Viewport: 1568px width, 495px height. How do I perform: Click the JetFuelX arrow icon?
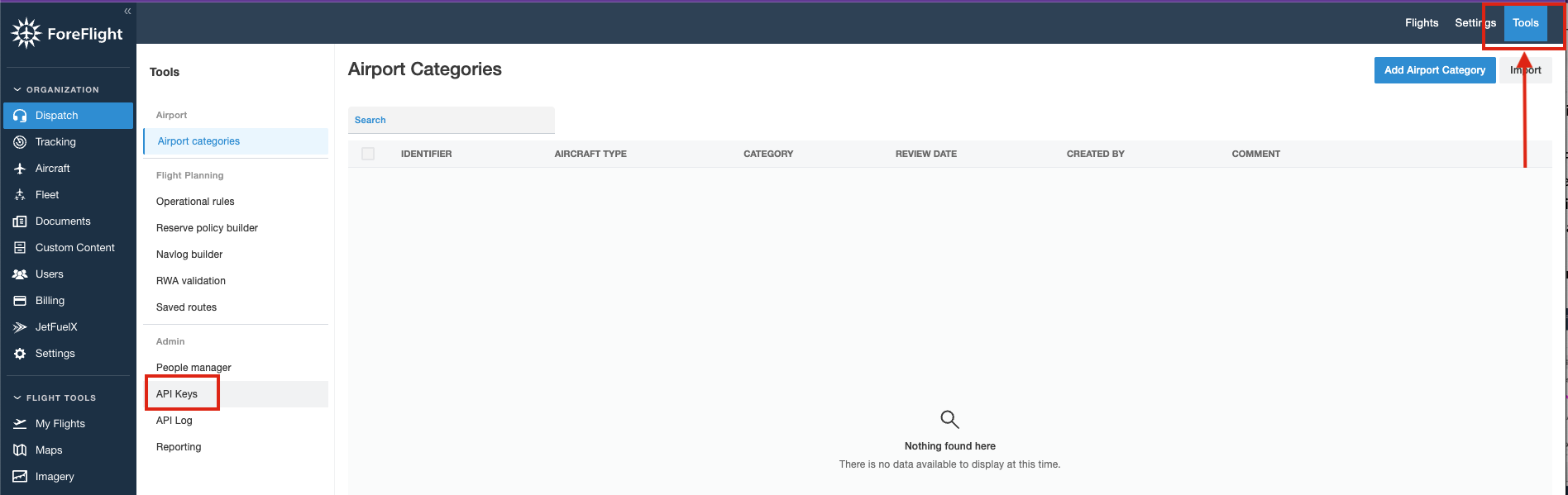point(20,327)
